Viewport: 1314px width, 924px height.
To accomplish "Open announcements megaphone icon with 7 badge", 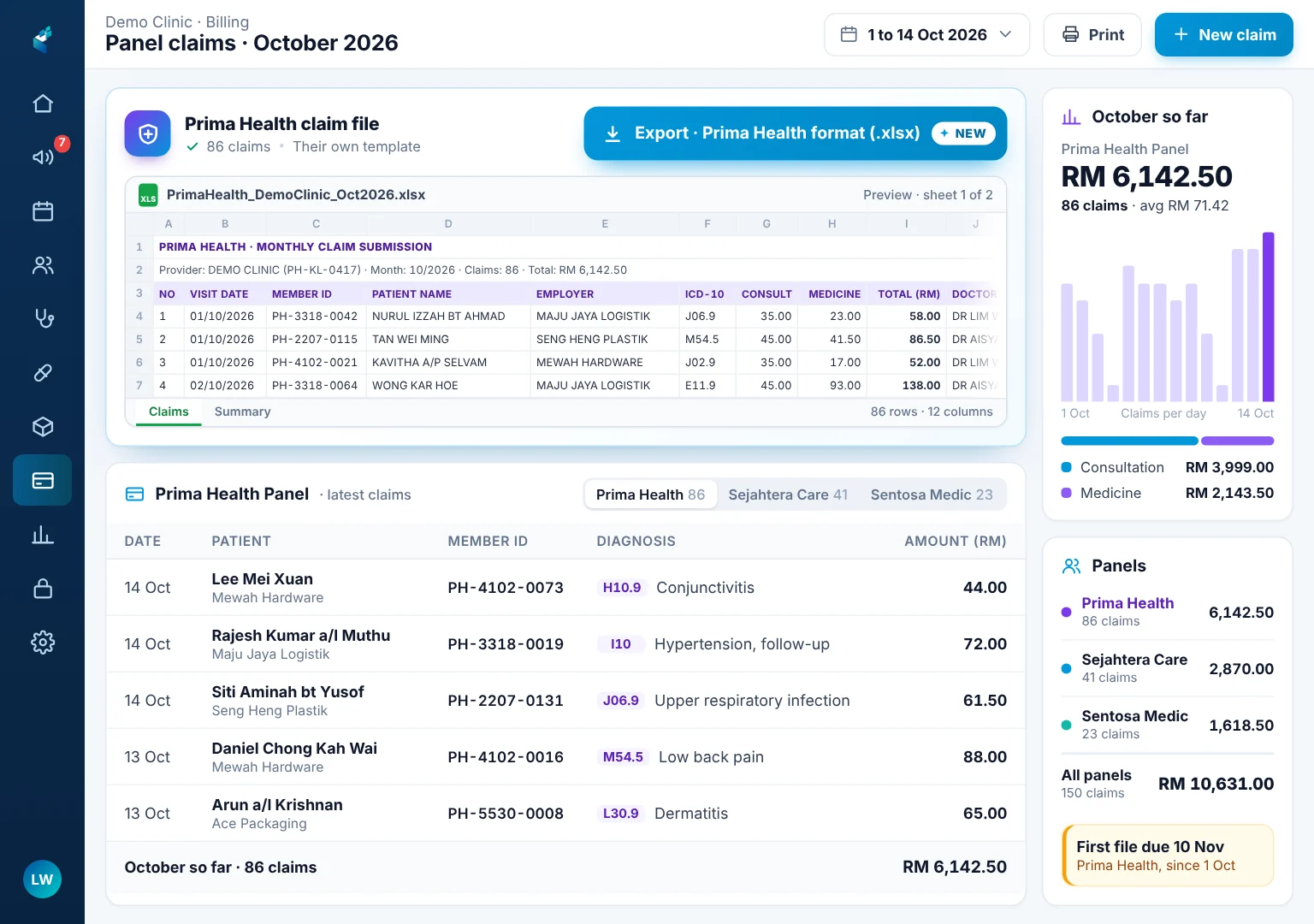I will tap(43, 157).
